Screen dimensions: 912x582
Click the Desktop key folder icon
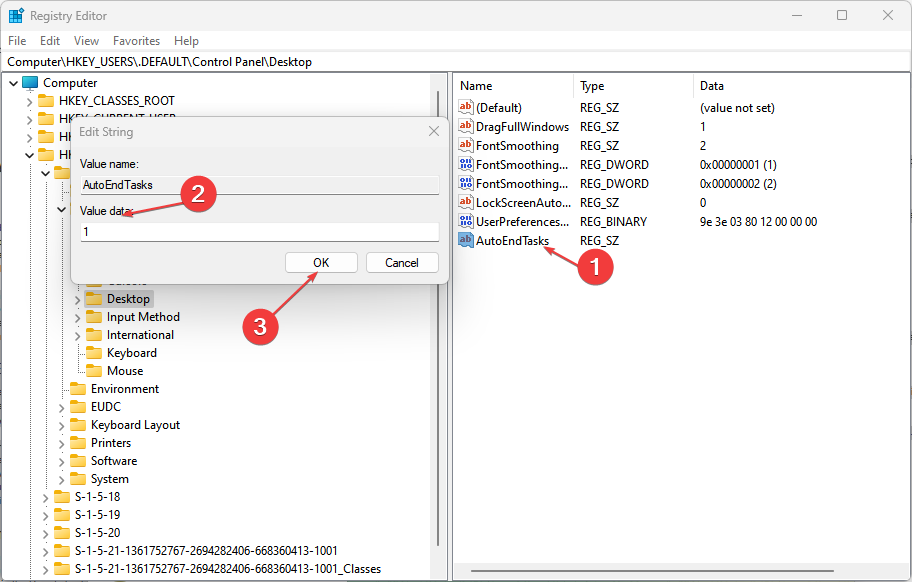point(94,299)
